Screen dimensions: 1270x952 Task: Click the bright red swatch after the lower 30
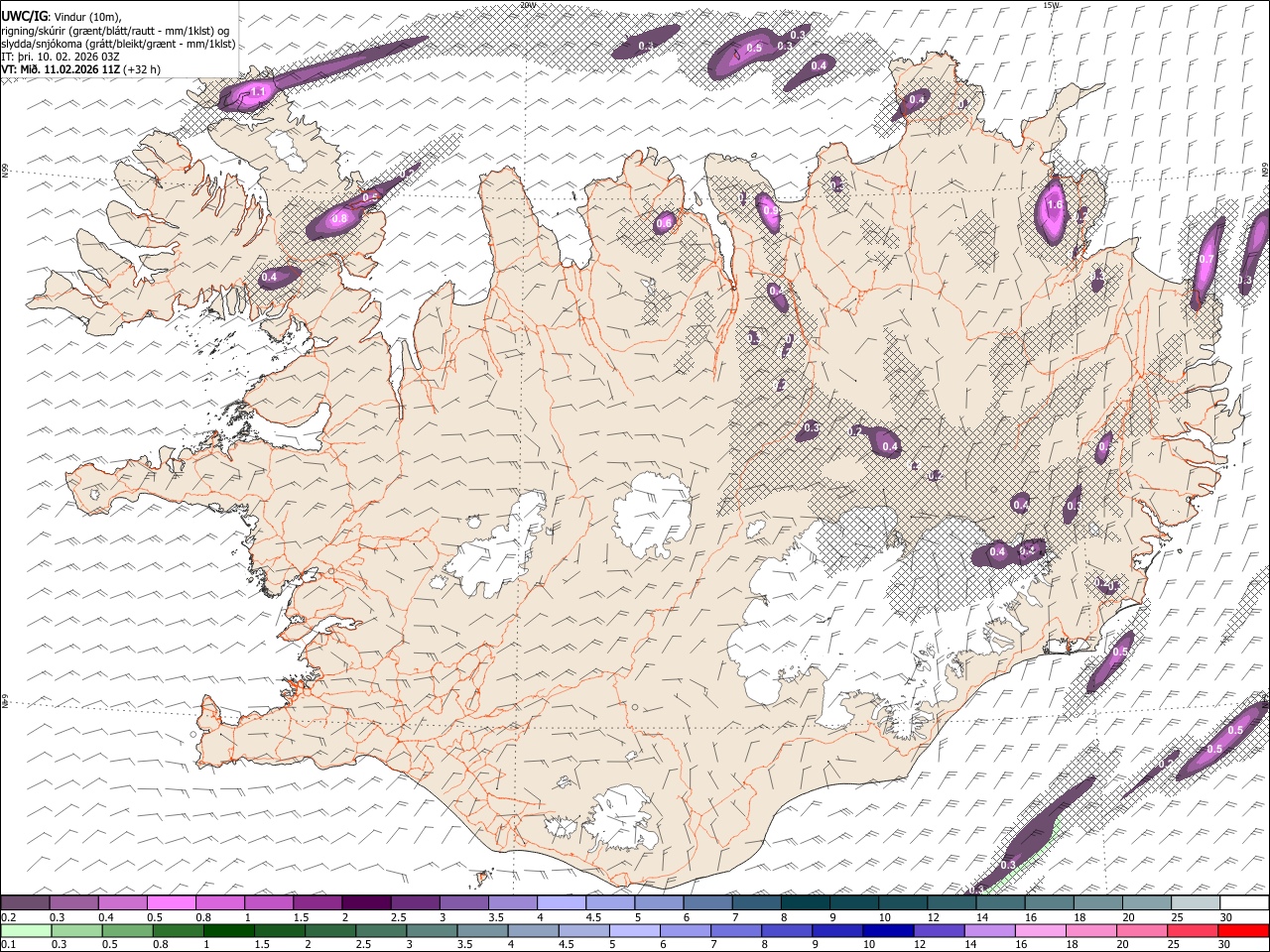pyautogui.click(x=1243, y=930)
